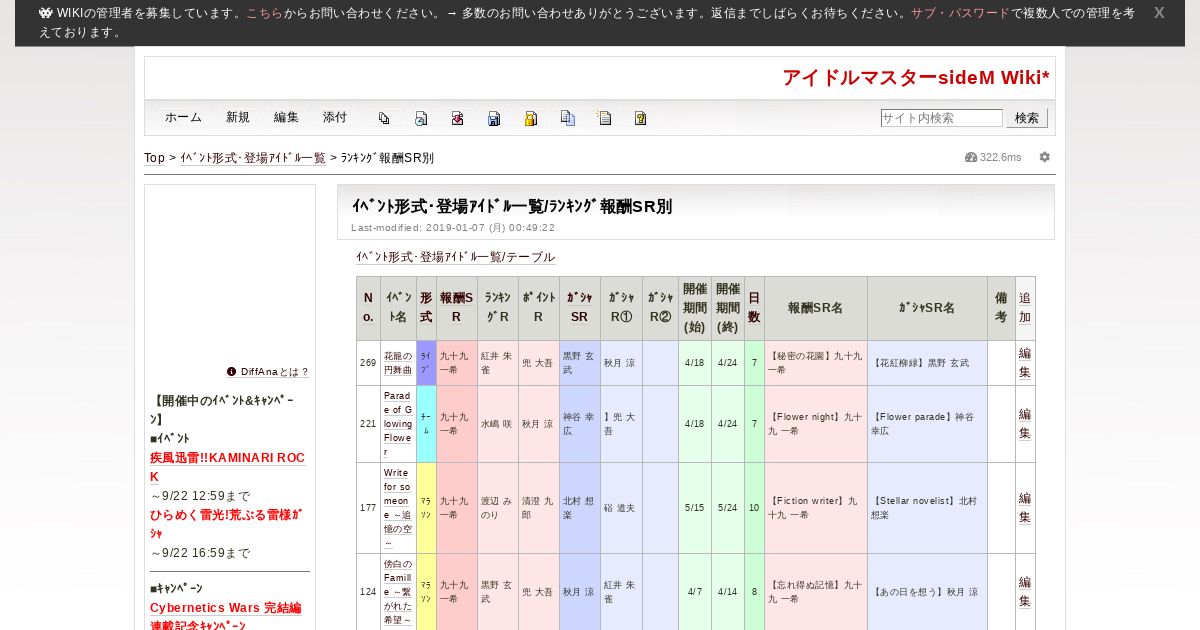Click the duplicate page icon in toolbar
Screen dimensions: 1200x630
point(384,118)
